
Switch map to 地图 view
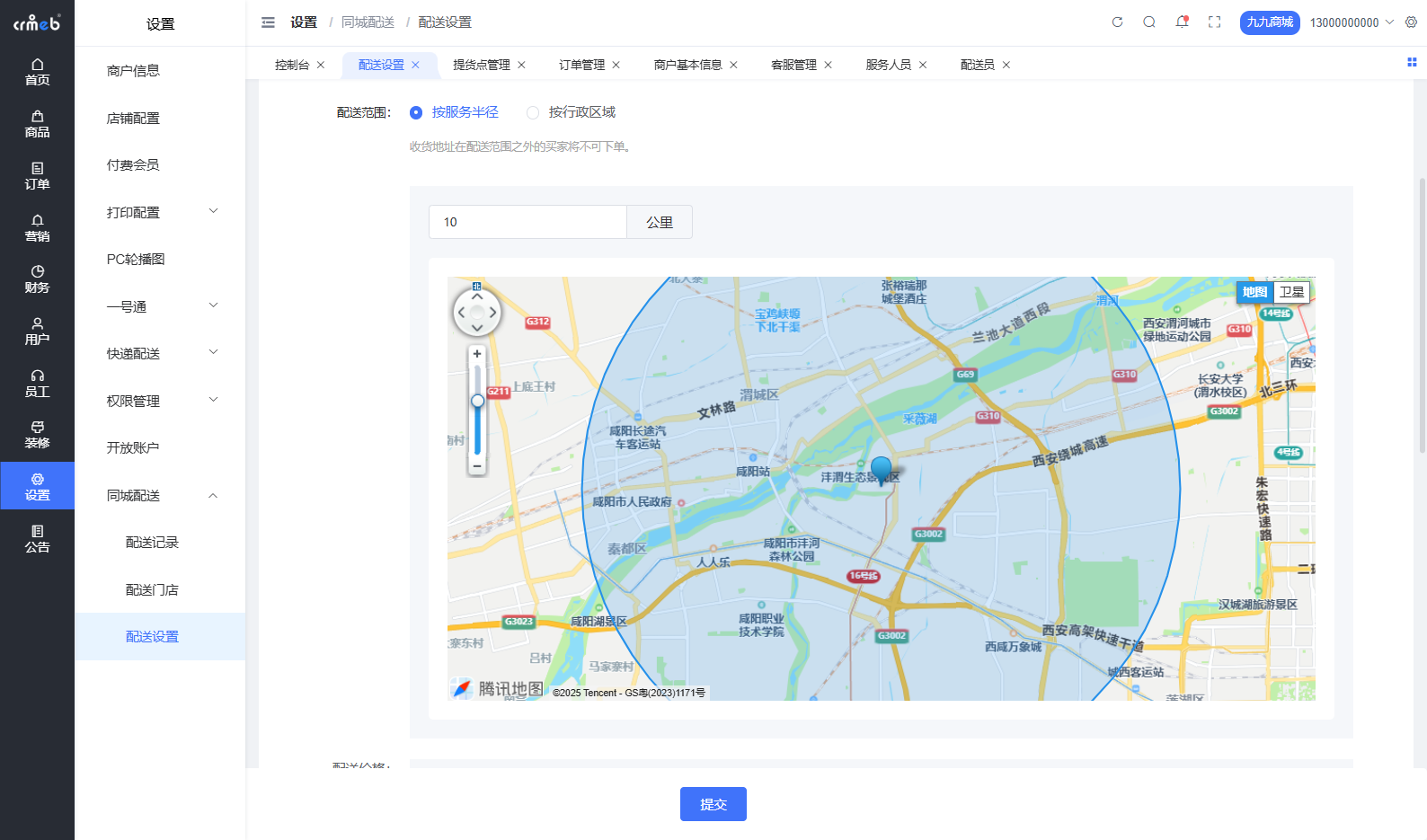1254,292
